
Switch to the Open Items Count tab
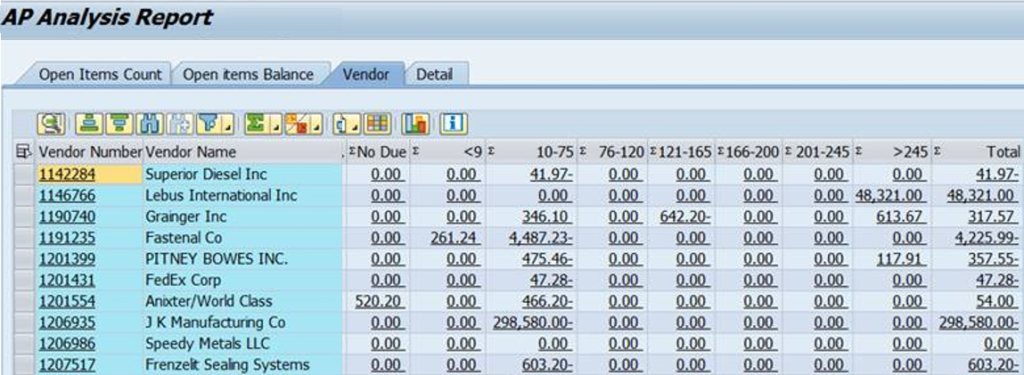tap(100, 74)
